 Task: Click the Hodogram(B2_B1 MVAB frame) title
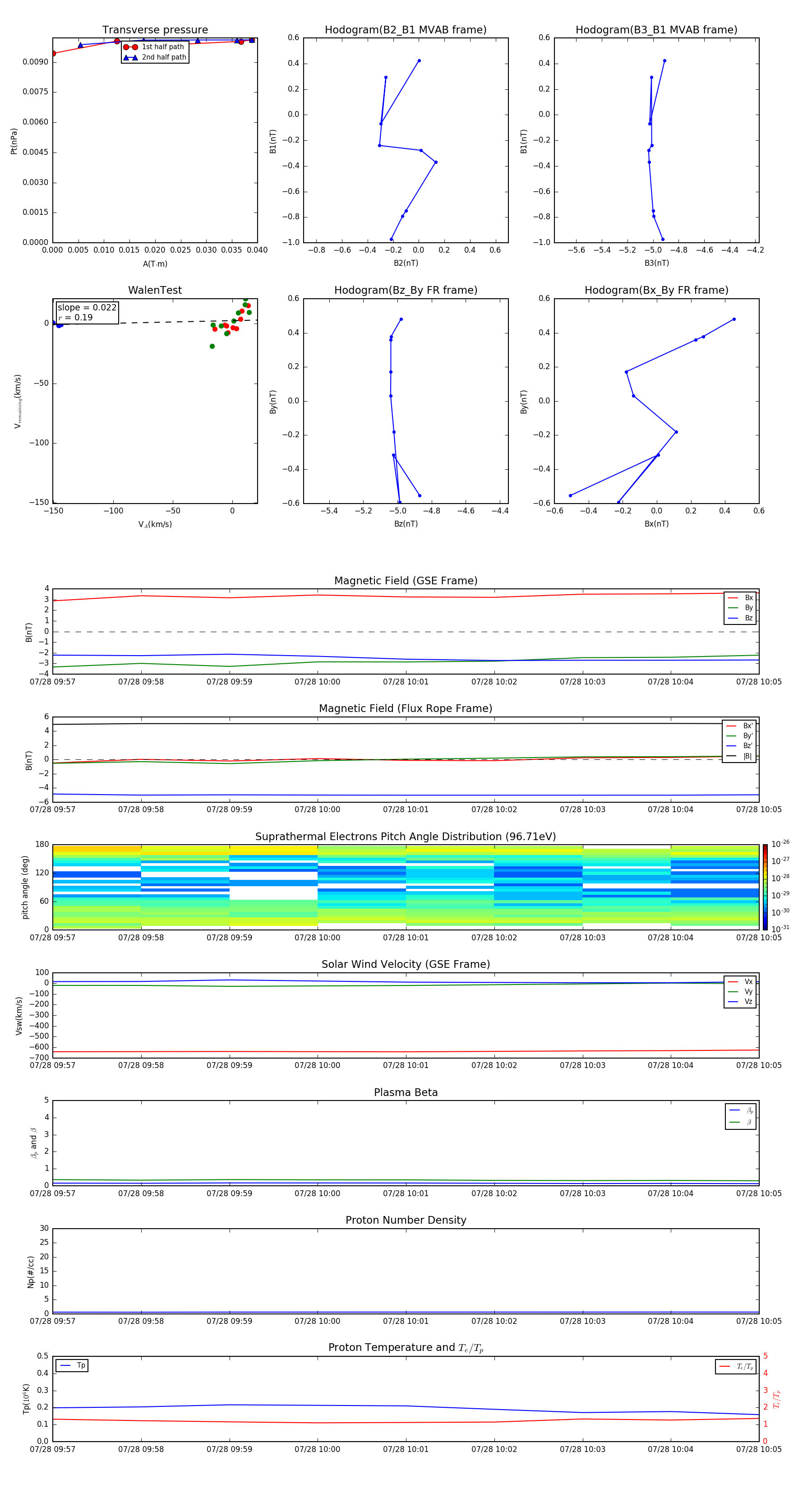coord(406,30)
